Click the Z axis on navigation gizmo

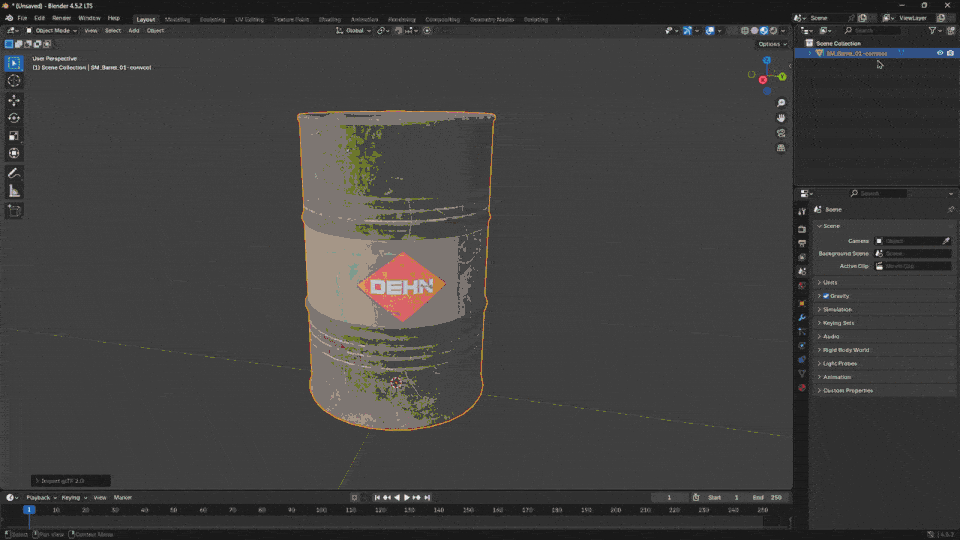[767, 61]
